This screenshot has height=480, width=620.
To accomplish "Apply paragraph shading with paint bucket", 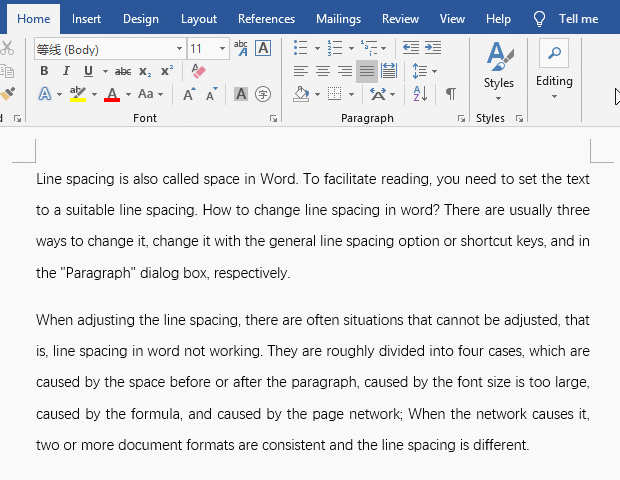I will click(301, 94).
